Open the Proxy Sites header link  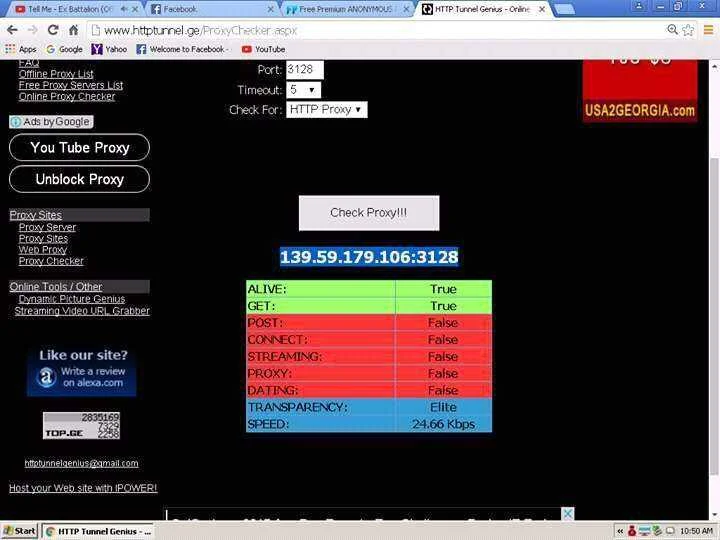click(36, 215)
